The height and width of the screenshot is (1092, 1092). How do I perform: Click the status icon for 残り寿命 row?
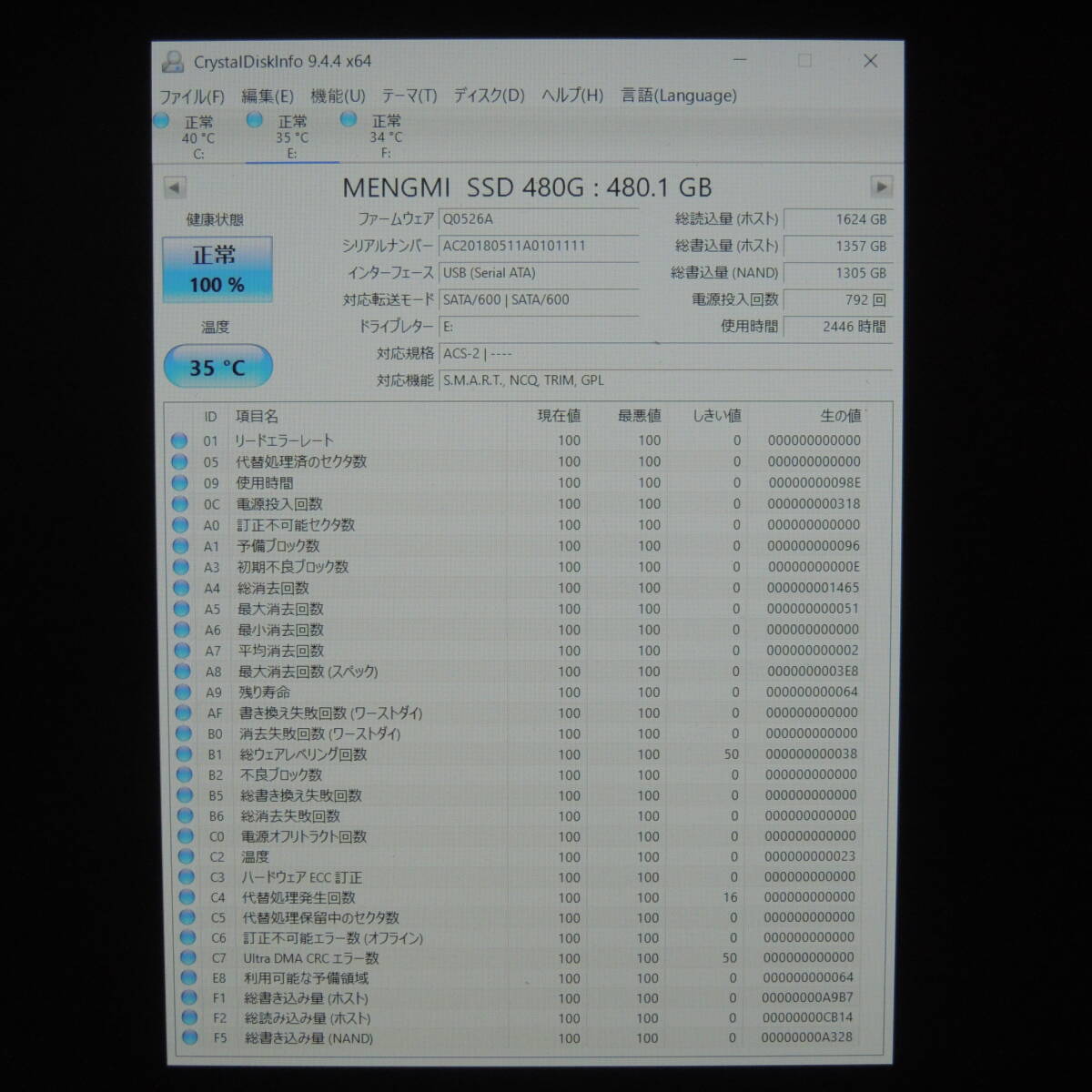[x=184, y=693]
